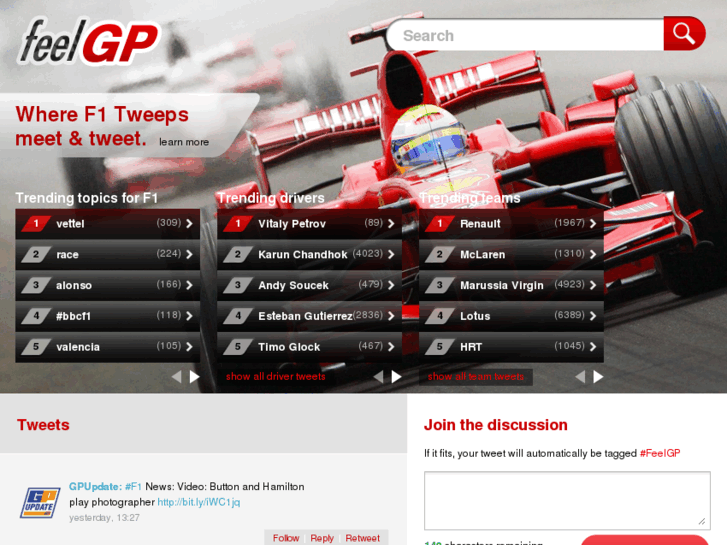Open the chevron next to vettel topic
This screenshot has width=727, height=545.
point(189,224)
